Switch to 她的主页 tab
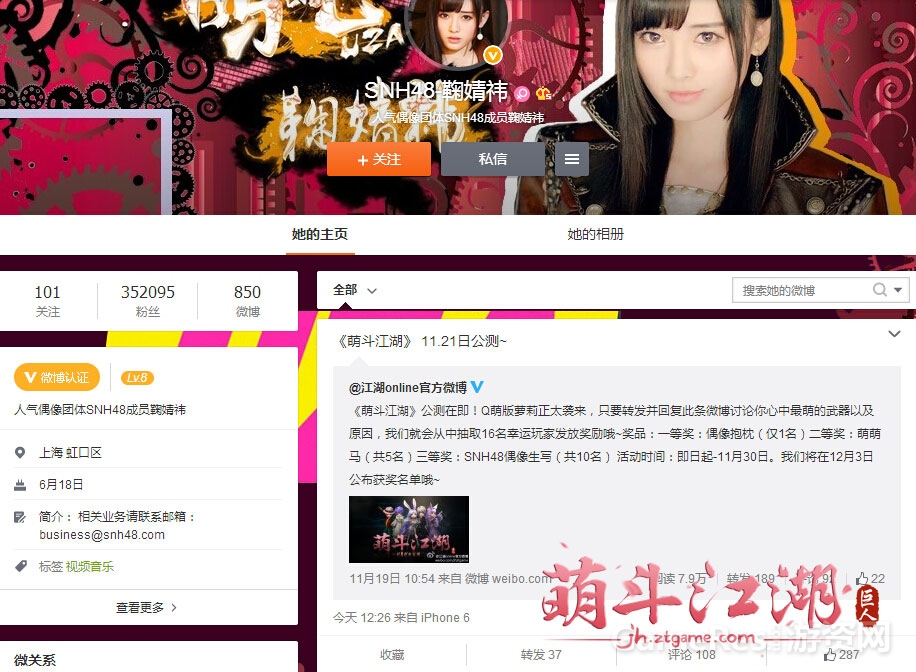This screenshot has height=672, width=916. point(320,234)
